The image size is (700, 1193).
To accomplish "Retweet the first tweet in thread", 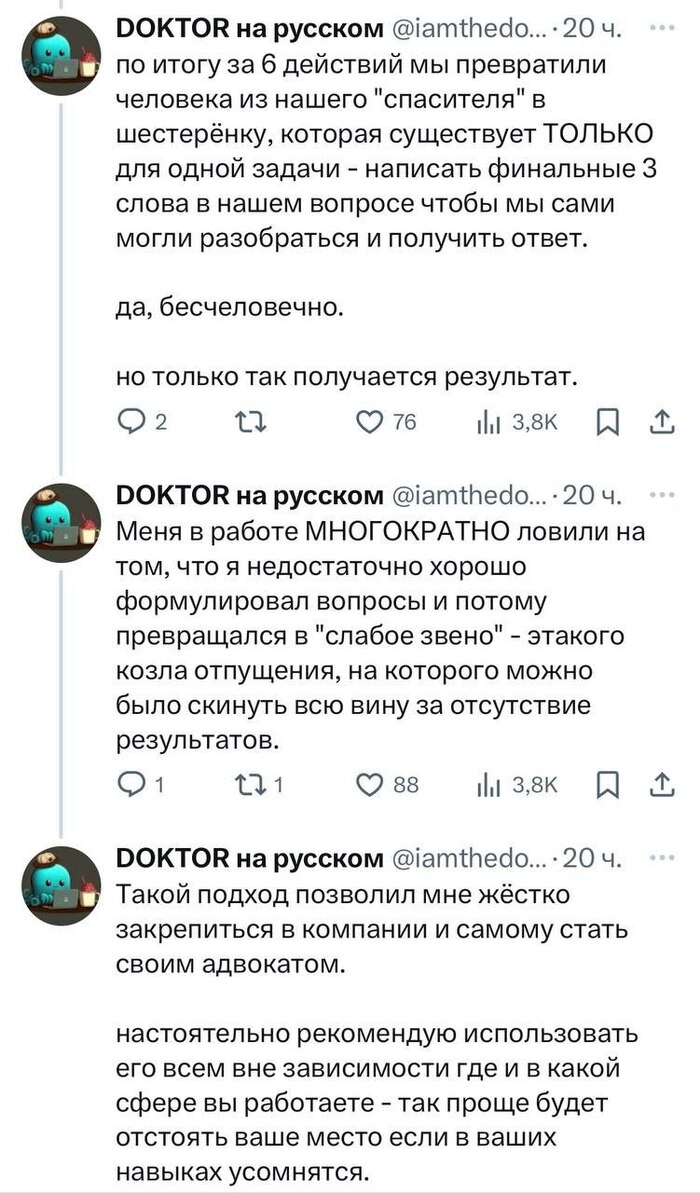I will tap(242, 424).
